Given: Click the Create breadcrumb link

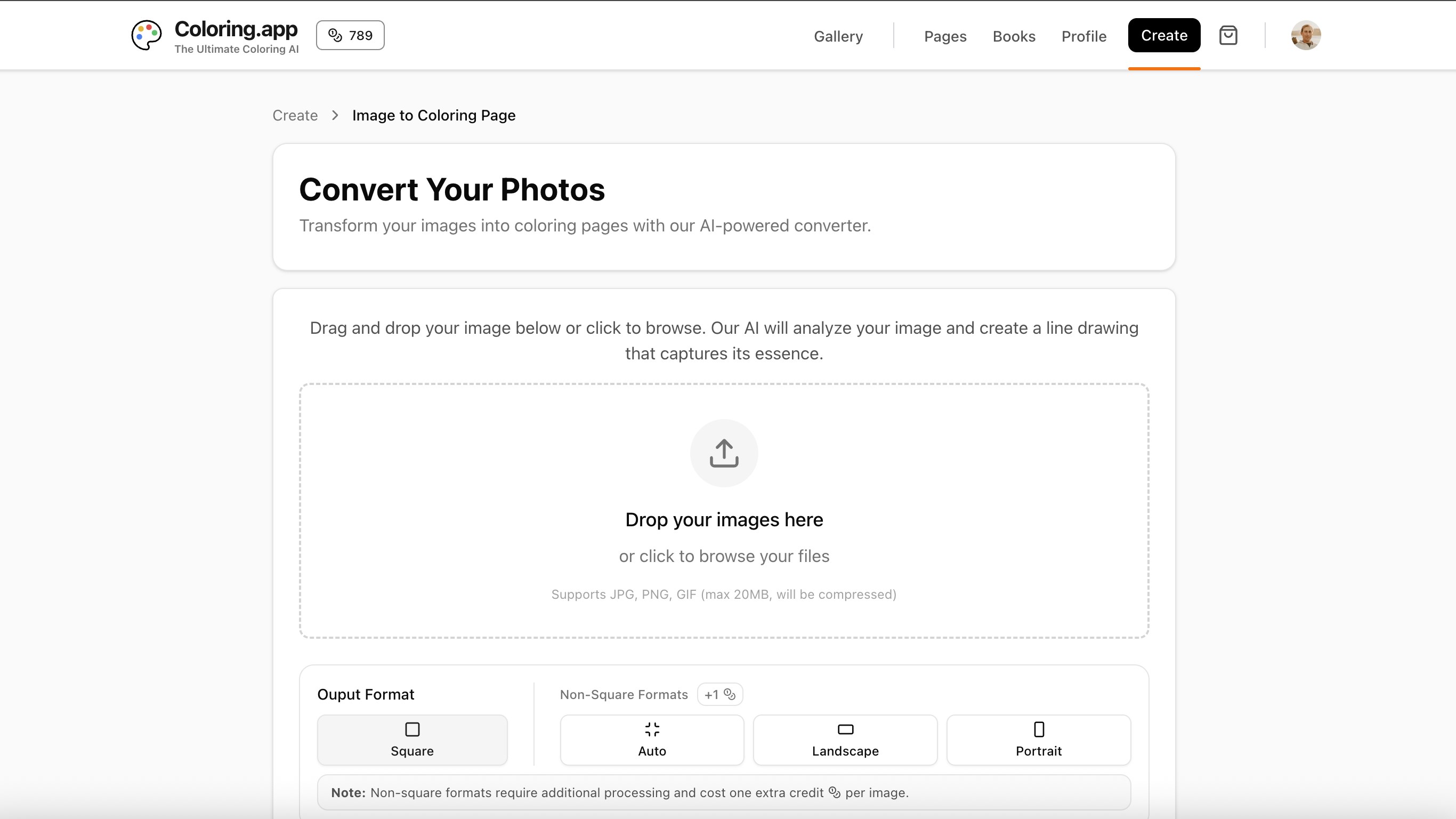Looking at the screenshot, I should (x=295, y=115).
